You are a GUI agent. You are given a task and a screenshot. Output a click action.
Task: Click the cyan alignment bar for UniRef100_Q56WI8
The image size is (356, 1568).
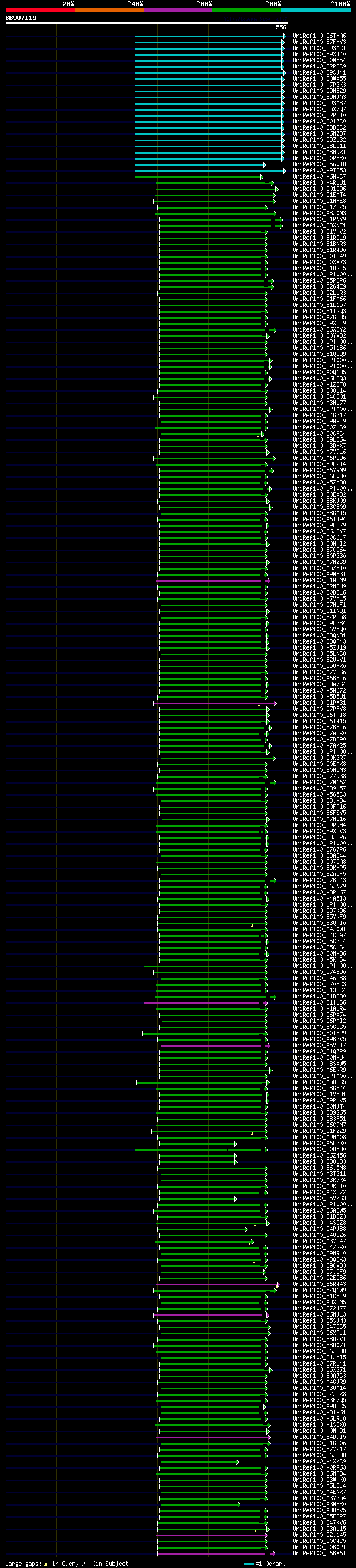[200, 165]
